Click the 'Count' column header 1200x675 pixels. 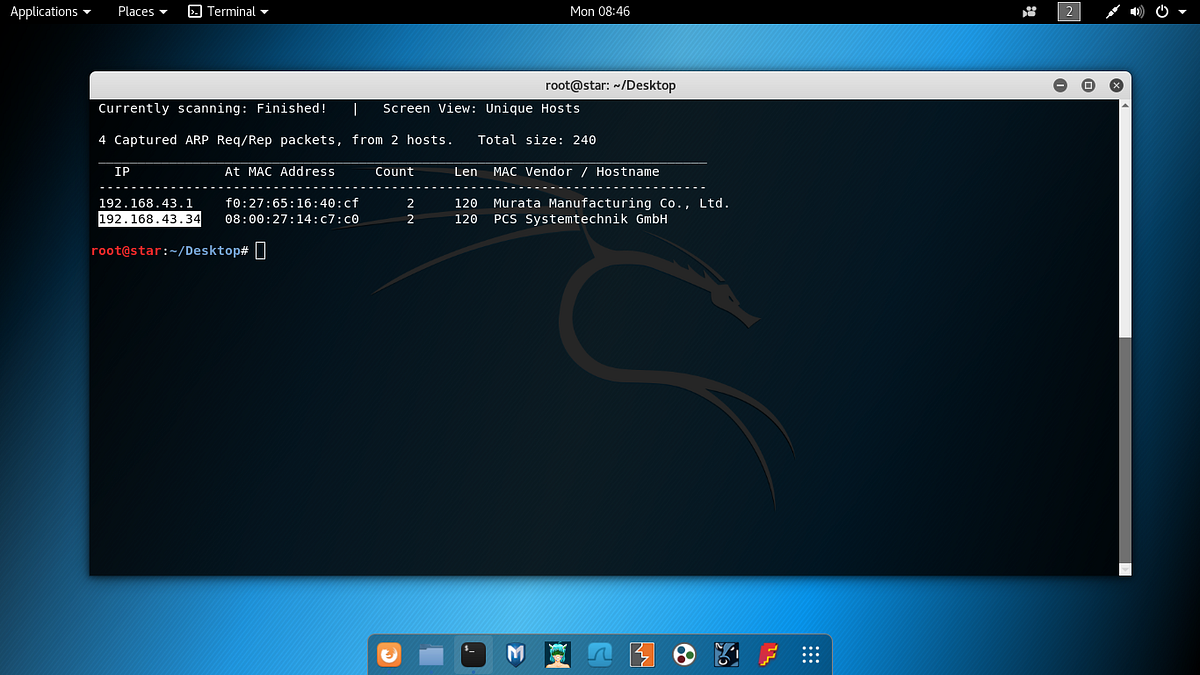(x=394, y=172)
